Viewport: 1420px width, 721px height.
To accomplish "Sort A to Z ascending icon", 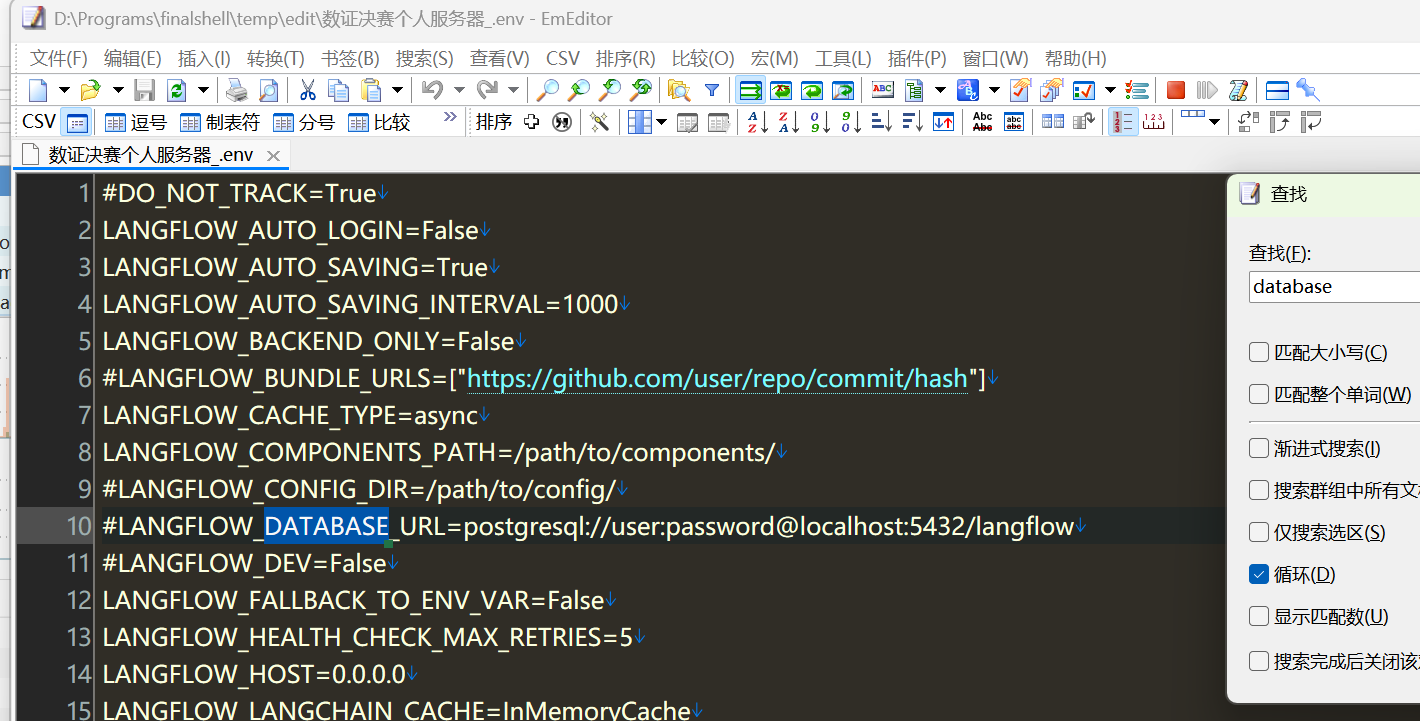I will (x=758, y=122).
